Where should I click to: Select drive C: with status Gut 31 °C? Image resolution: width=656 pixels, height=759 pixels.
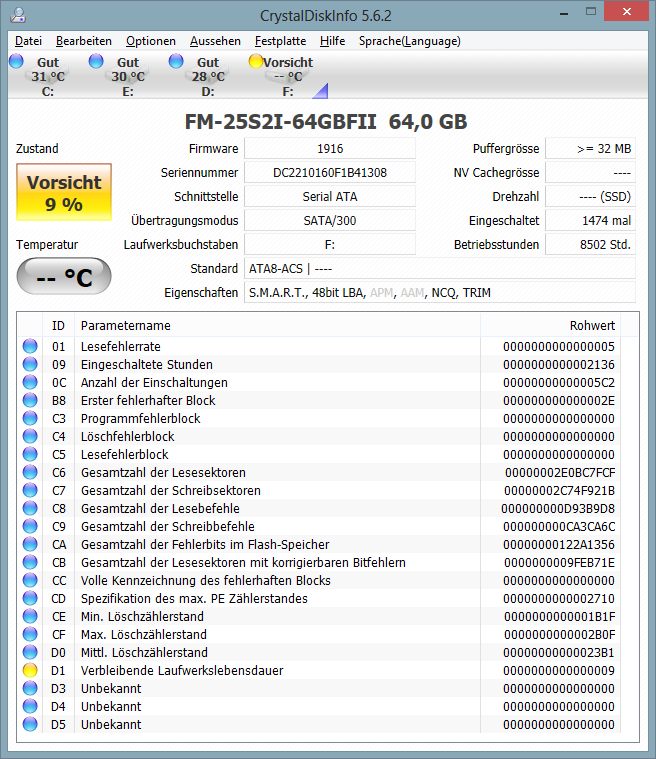(47, 76)
